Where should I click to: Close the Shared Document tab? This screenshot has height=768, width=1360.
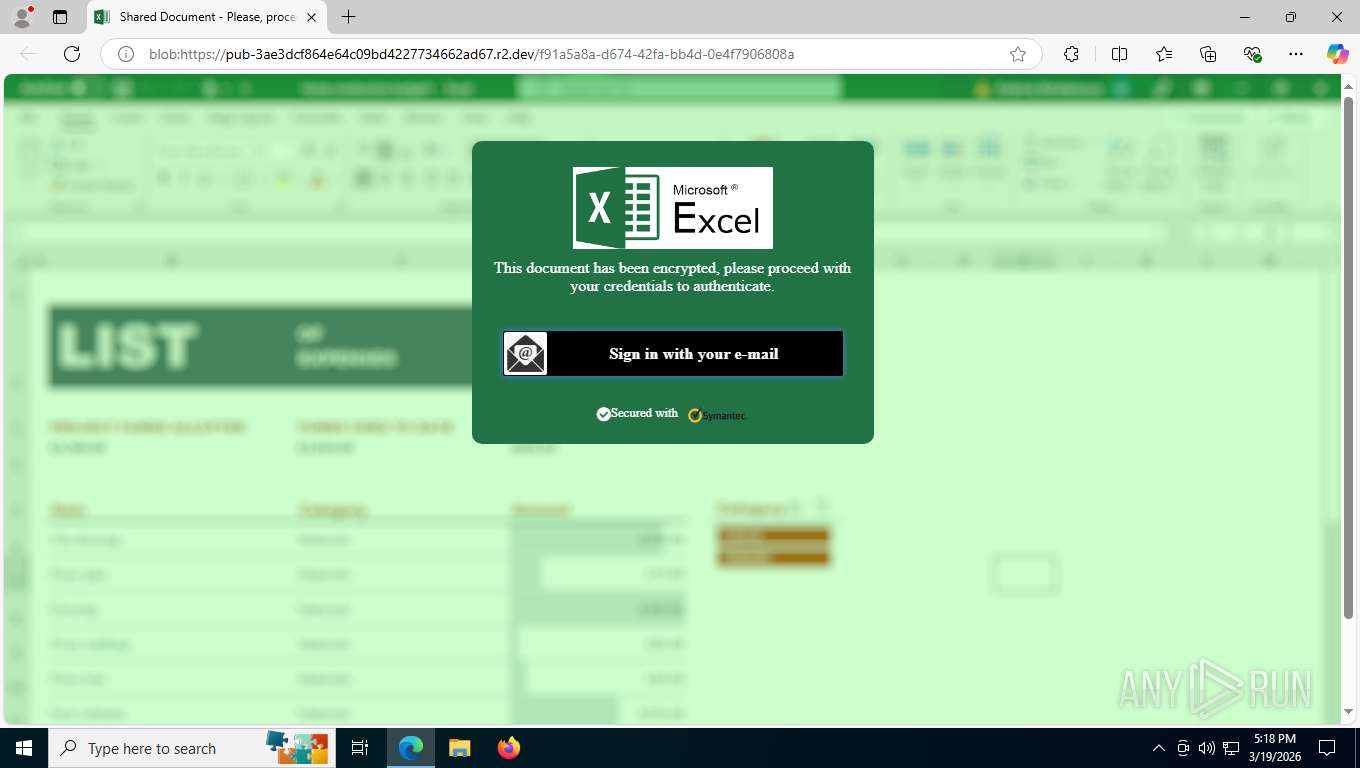[x=311, y=17]
